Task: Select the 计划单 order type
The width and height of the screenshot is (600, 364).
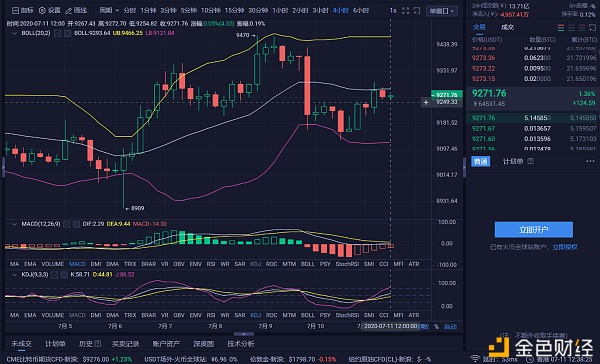Action: (513, 161)
